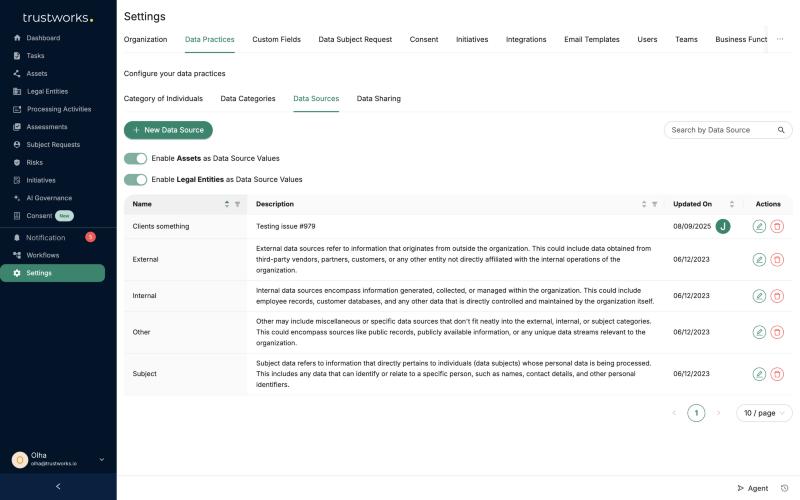Screen dimensions: 800x500
Task: Open the history clock icon
Action: click(x=785, y=488)
